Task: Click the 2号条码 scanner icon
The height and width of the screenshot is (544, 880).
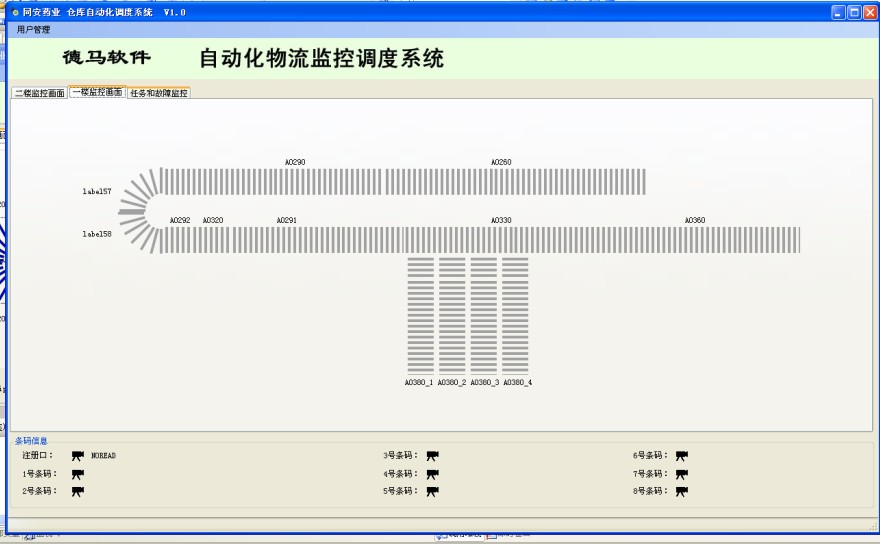Action: tap(78, 491)
